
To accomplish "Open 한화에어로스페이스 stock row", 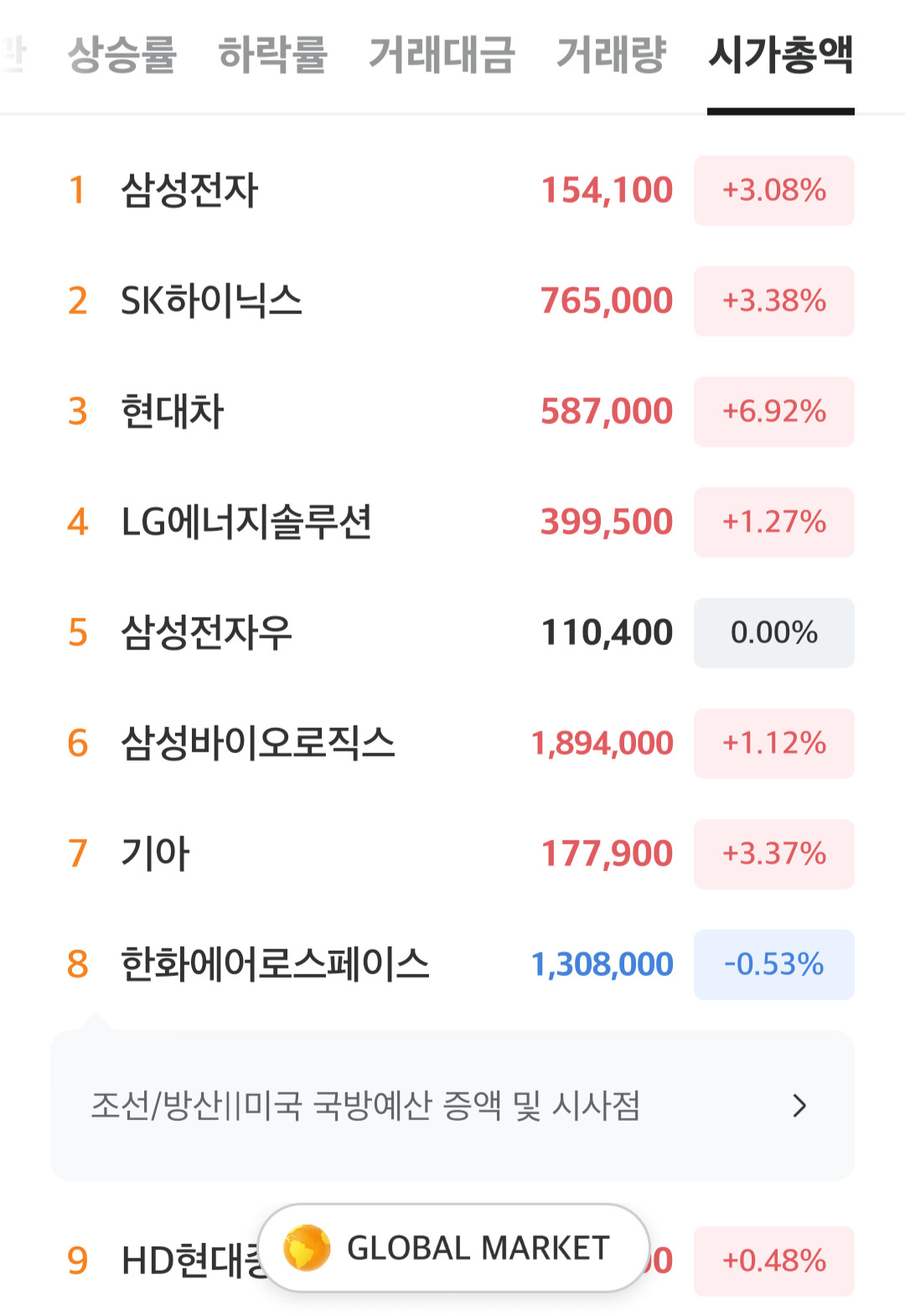I will click(275, 964).
